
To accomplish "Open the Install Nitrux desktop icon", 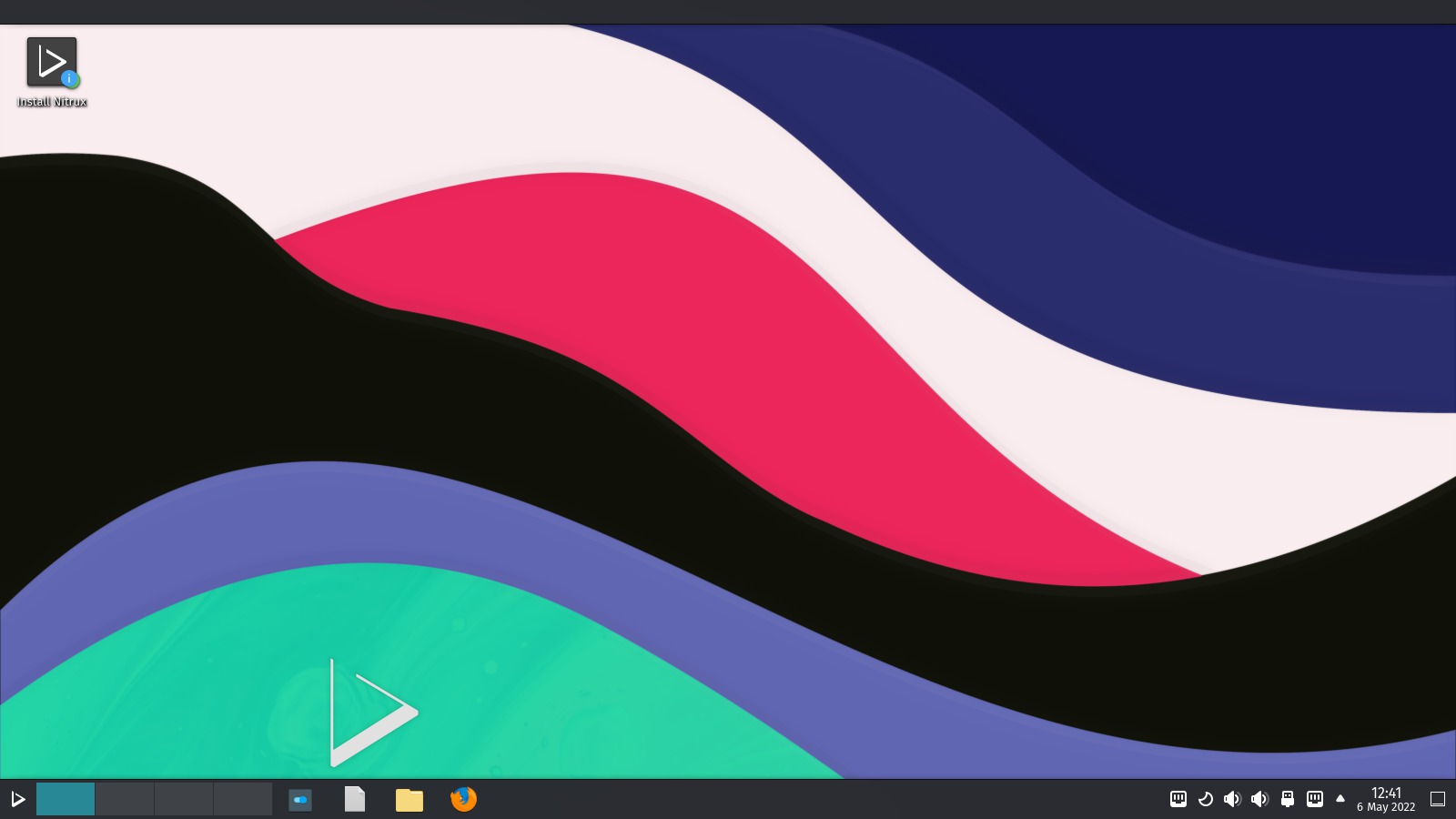I will (x=52, y=72).
